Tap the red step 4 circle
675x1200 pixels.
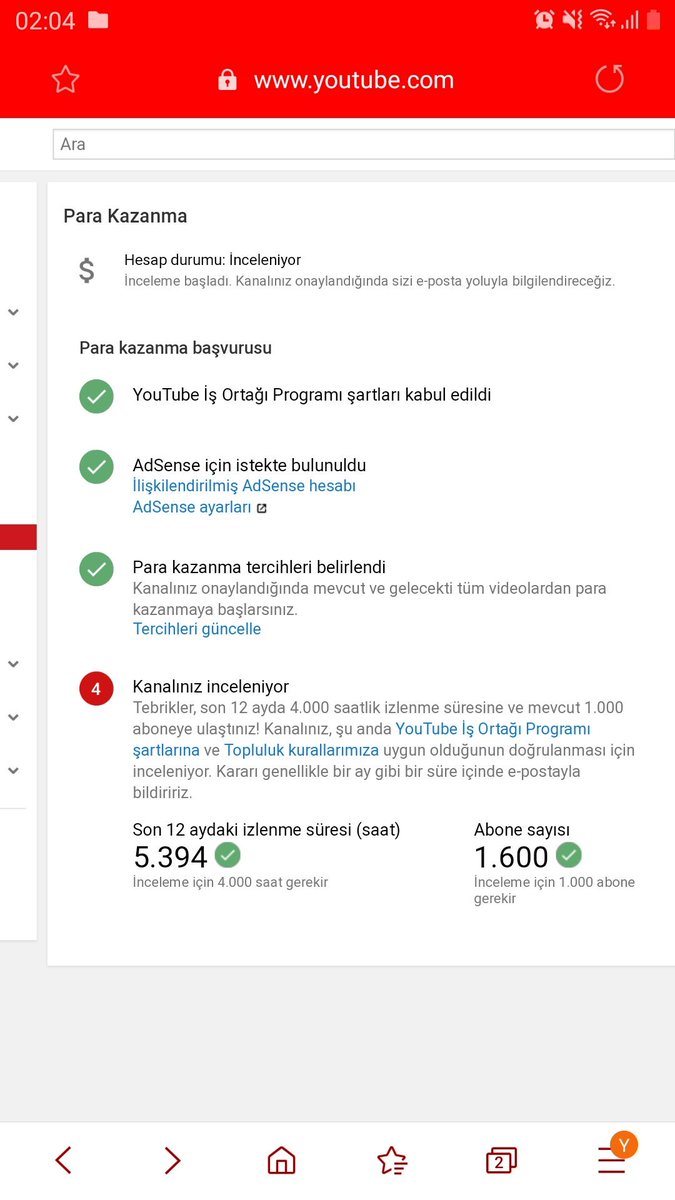click(x=96, y=689)
